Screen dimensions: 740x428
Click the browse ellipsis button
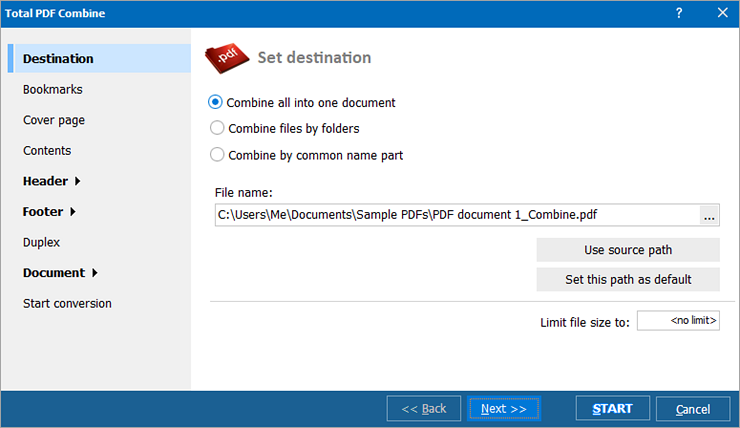click(709, 215)
